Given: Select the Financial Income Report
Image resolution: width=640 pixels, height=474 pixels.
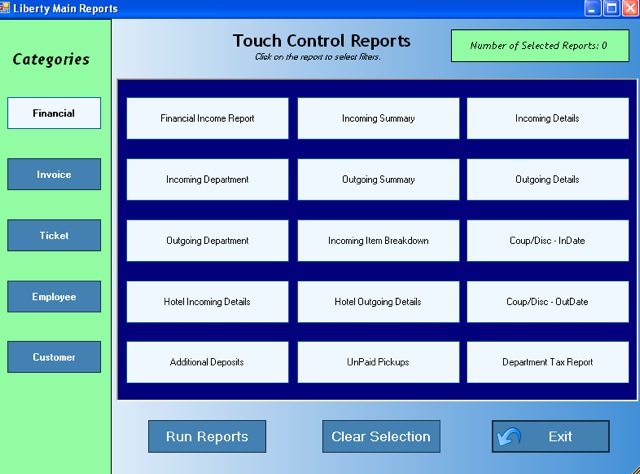Looking at the screenshot, I should tap(207, 118).
